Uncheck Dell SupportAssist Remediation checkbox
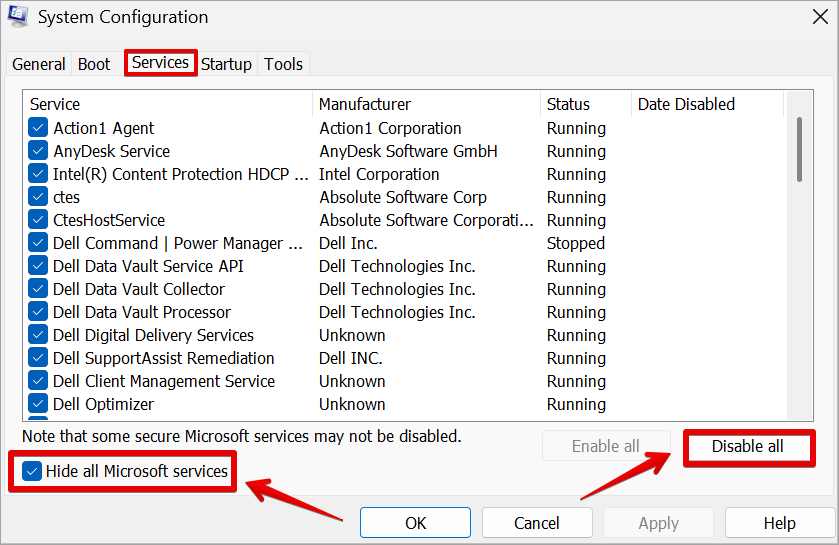 coord(38,358)
